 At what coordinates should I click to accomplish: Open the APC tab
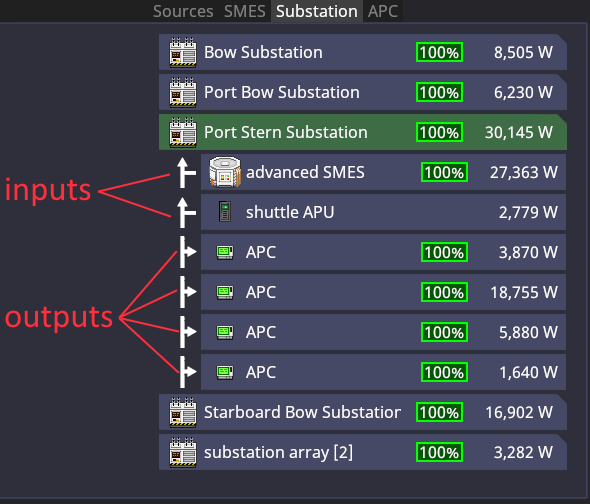coord(383,11)
